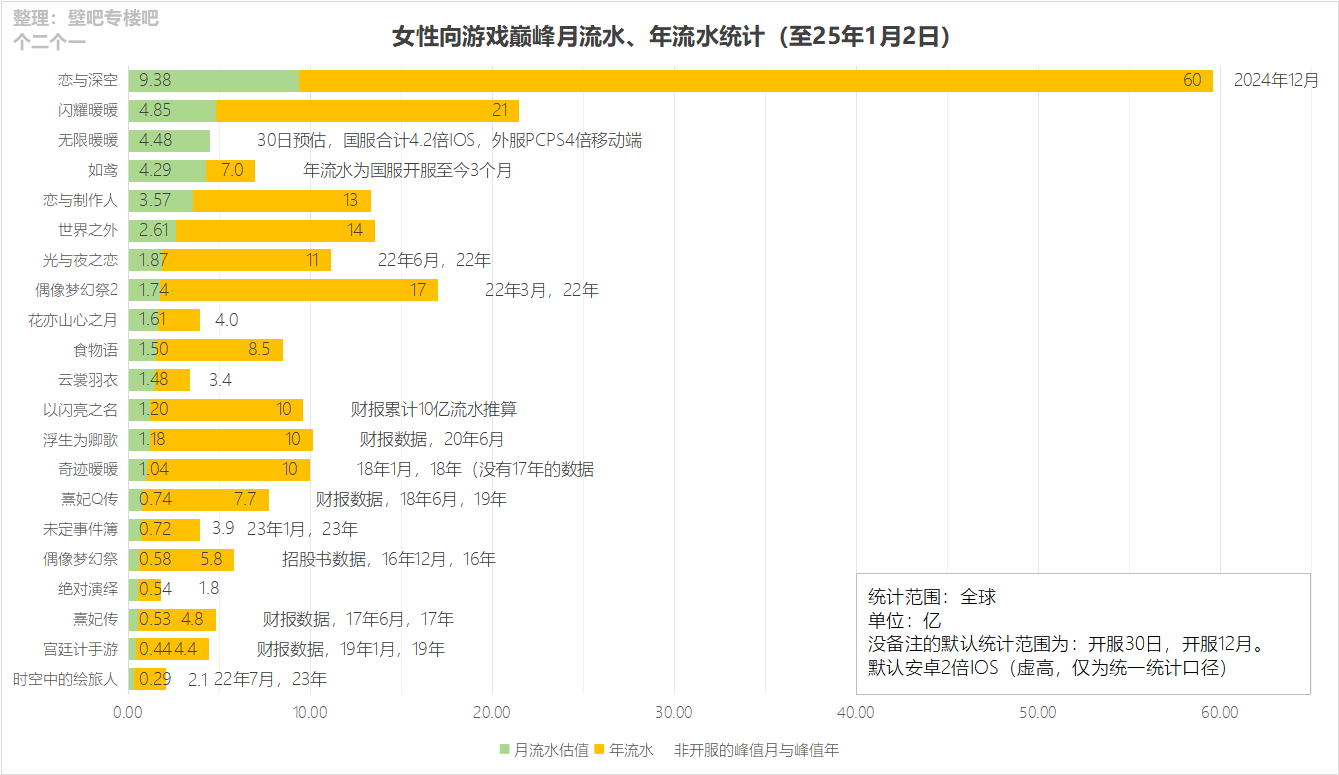
Task: Select the 绝对演绎 row label
Action: pyautogui.click(x=88, y=590)
